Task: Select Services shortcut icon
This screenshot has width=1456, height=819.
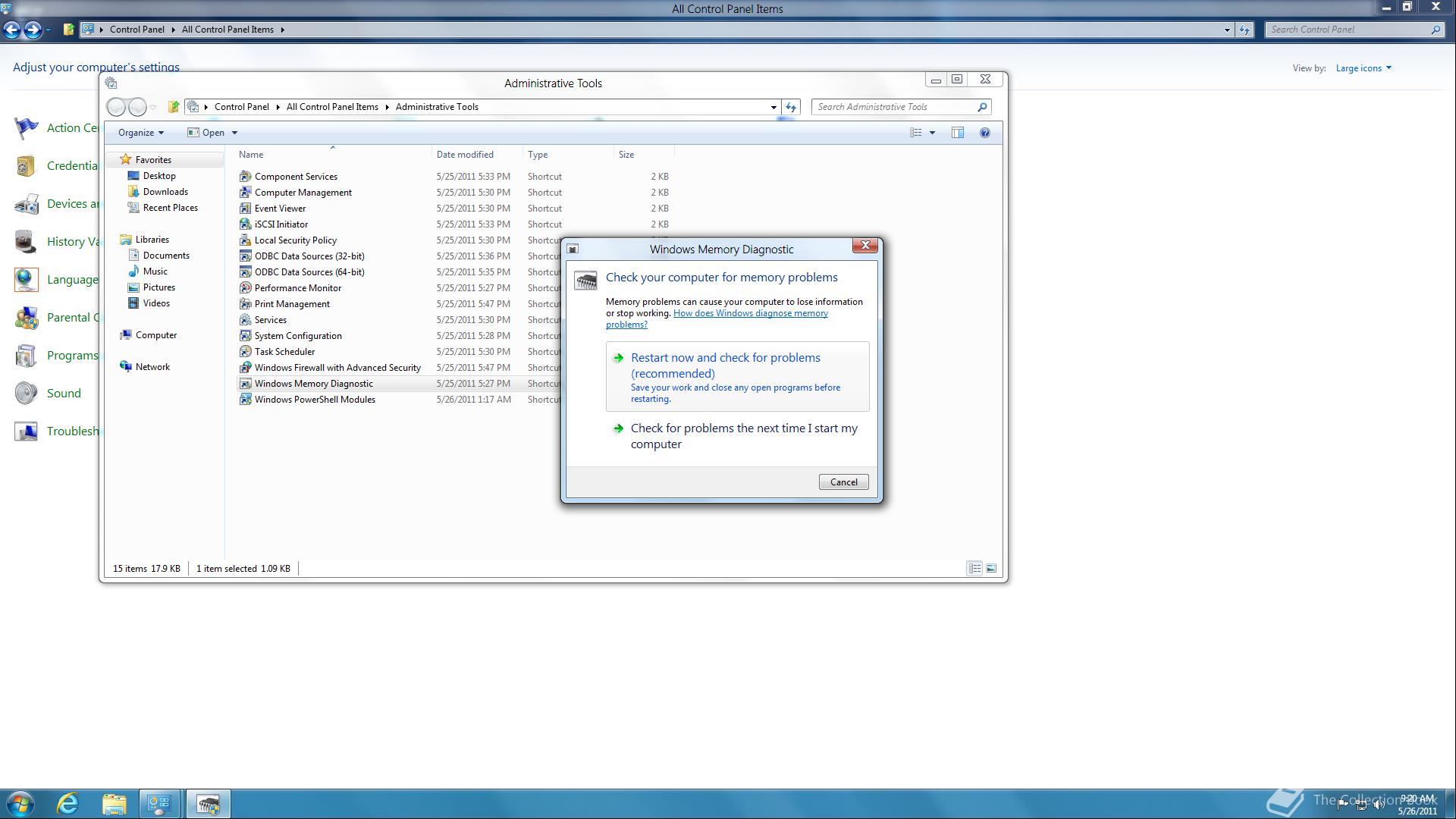Action: (x=245, y=319)
